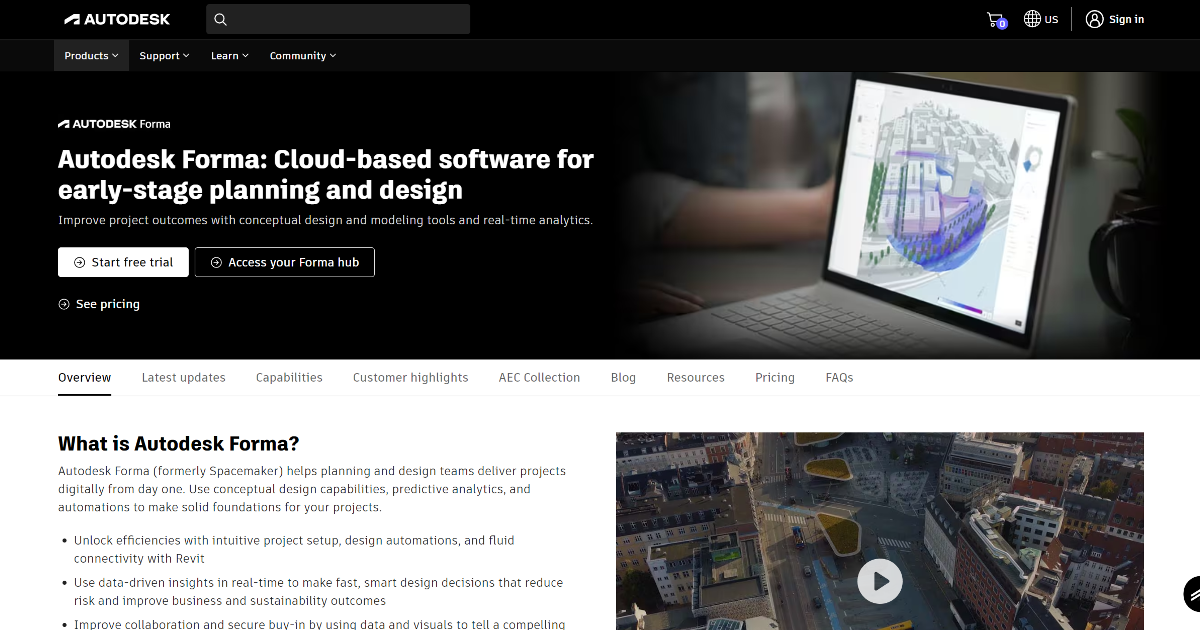Play the aerial city video
This screenshot has width=1200, height=630.
pos(880,581)
